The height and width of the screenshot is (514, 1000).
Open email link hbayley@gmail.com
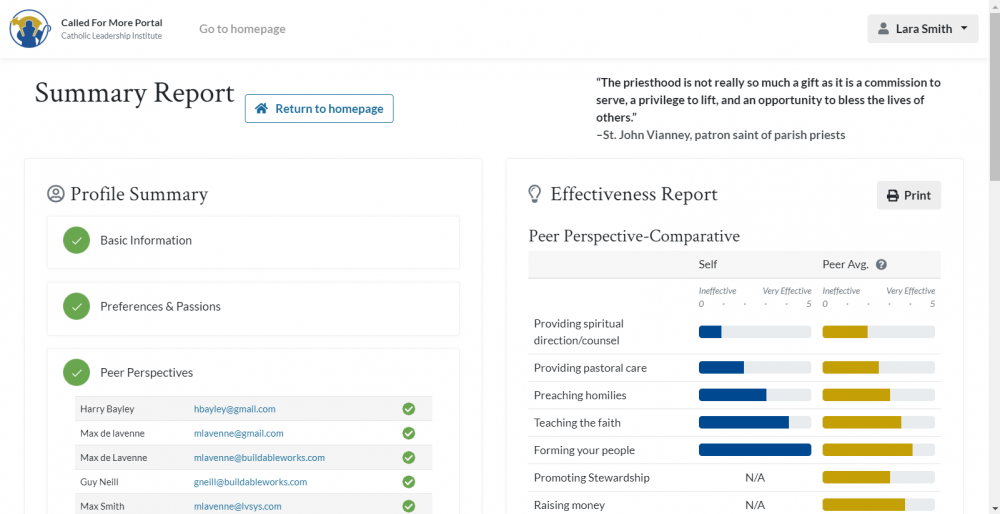(235, 409)
